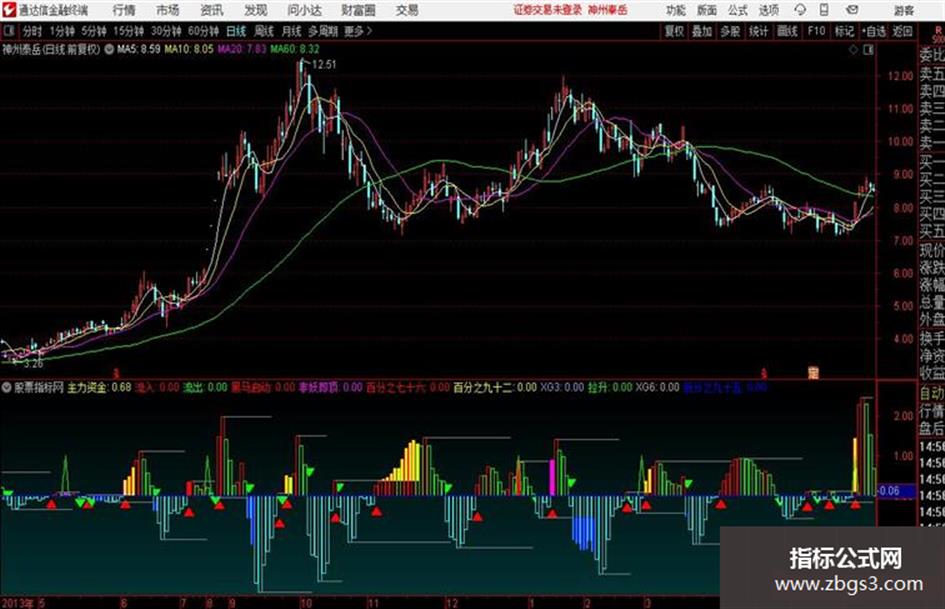Click the red 神州泰岳 stock name in title bar
This screenshot has height=609, width=945.
[608, 10]
